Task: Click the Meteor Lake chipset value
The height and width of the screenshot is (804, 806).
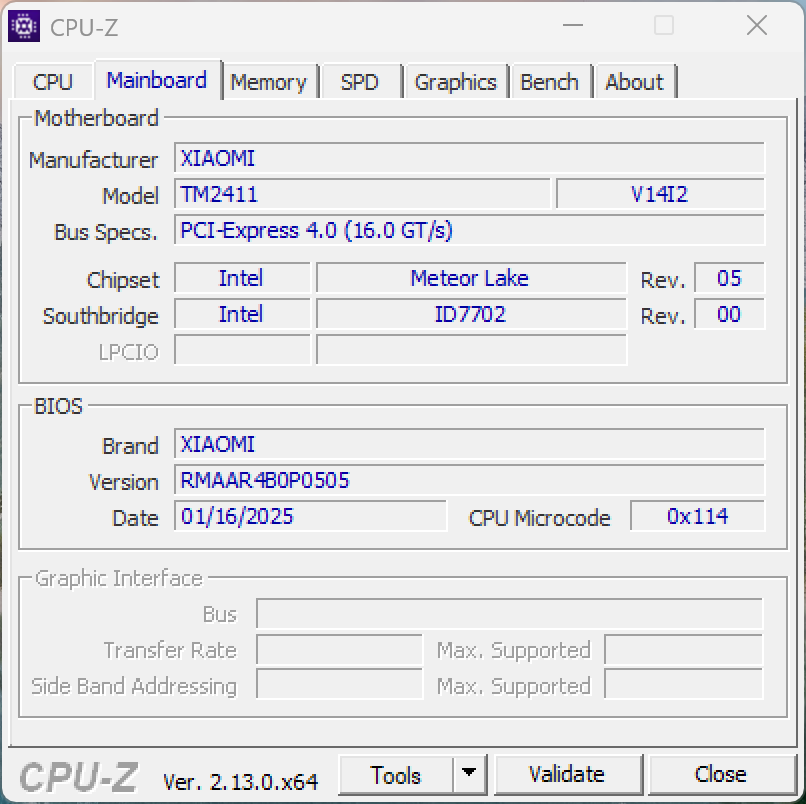Action: click(471, 278)
